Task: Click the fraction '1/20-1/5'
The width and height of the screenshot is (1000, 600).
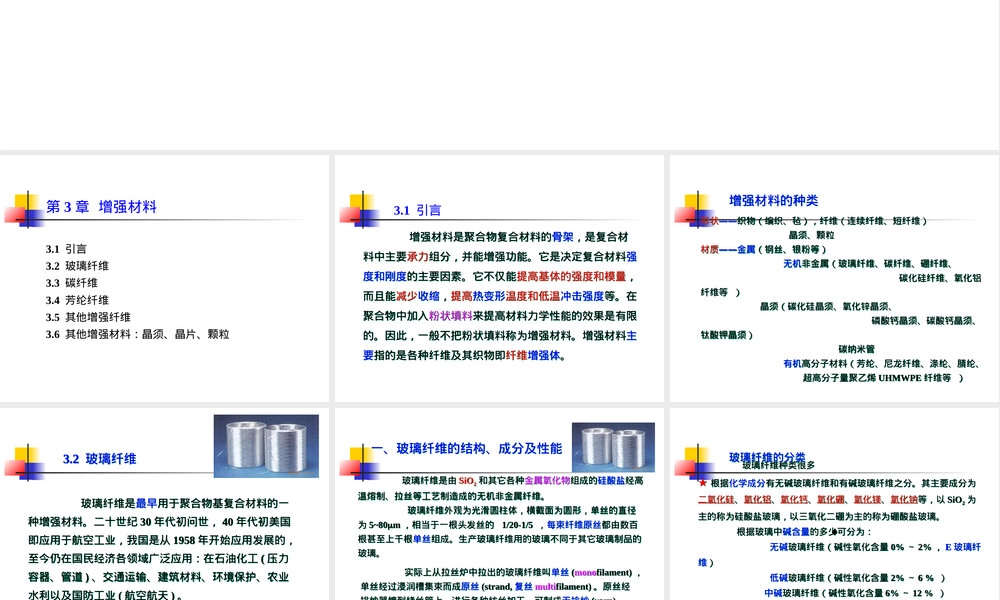Action: tap(517, 525)
